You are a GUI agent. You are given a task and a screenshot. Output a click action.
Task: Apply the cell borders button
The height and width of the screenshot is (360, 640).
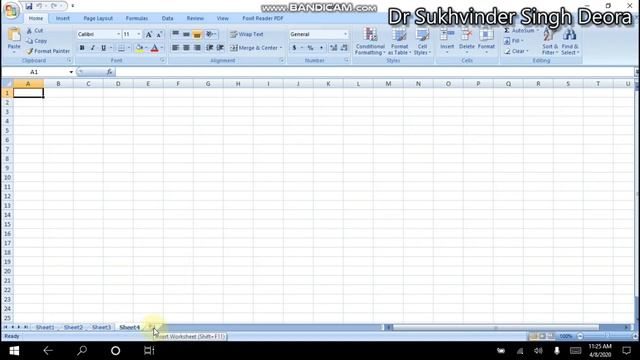(x=121, y=48)
